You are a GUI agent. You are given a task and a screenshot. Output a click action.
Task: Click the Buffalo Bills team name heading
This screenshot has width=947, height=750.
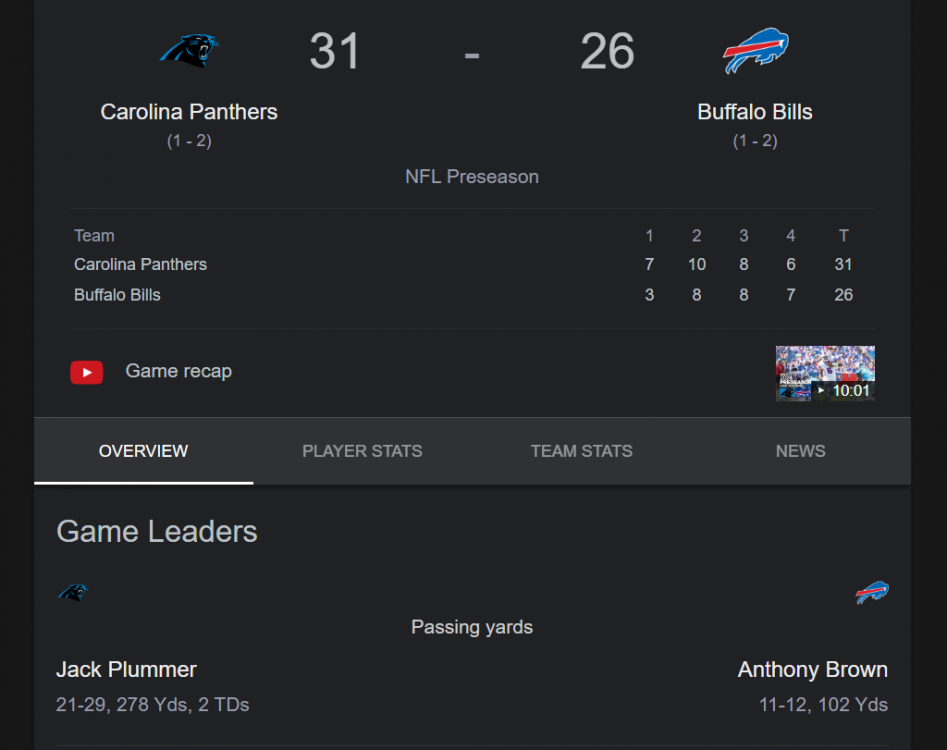[x=755, y=112]
